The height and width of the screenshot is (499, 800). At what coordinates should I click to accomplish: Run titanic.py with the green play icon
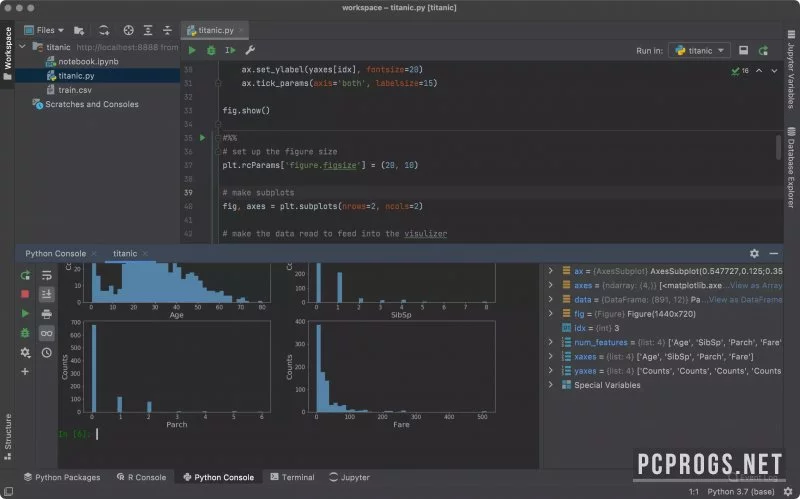tap(192, 50)
